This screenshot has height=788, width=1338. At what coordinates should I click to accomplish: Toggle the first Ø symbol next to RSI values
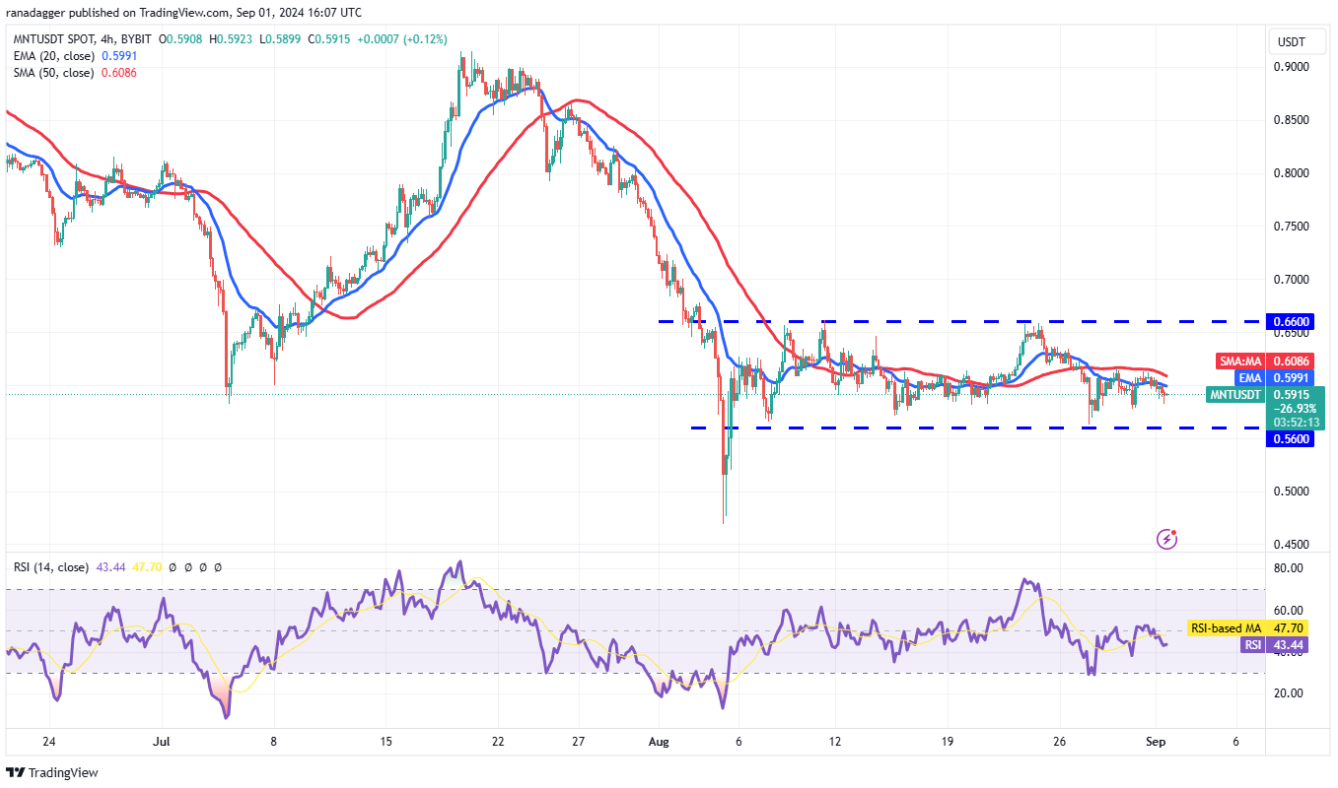click(x=172, y=567)
